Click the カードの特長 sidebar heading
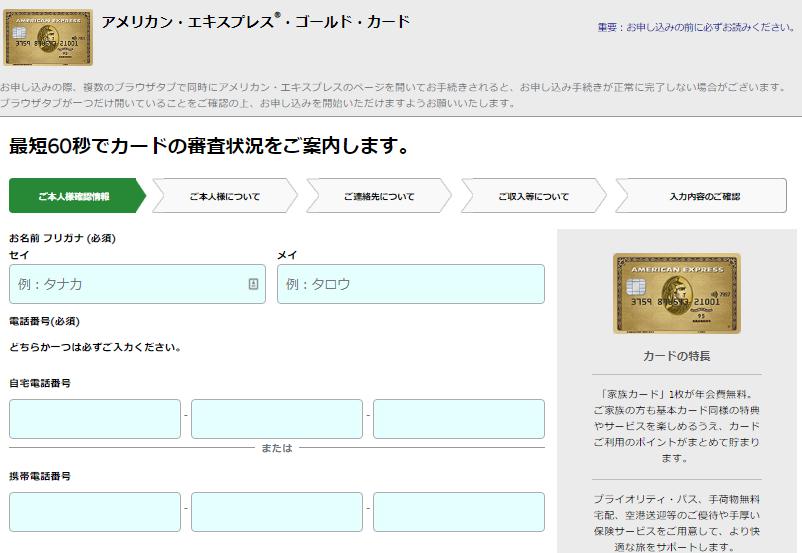Viewport: 802px width, 553px height. pos(677,356)
